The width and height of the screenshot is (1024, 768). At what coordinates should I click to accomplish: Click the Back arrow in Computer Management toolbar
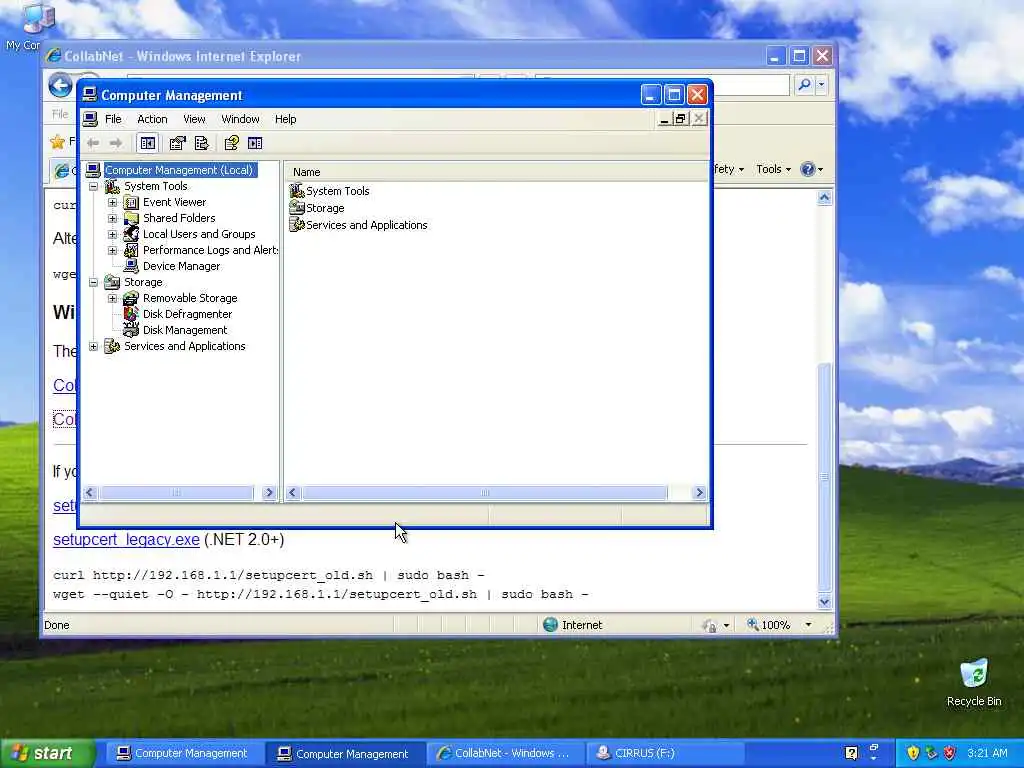(93, 143)
